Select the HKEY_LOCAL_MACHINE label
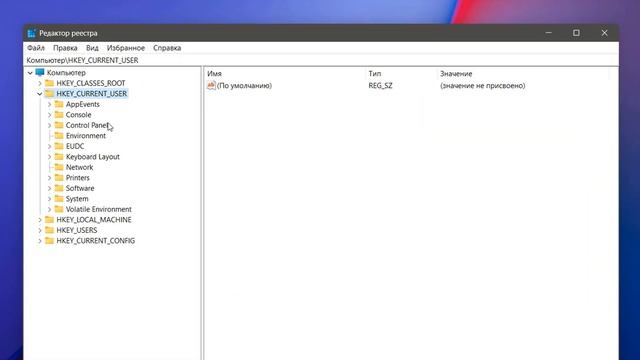The image size is (640, 360). [x=94, y=220]
